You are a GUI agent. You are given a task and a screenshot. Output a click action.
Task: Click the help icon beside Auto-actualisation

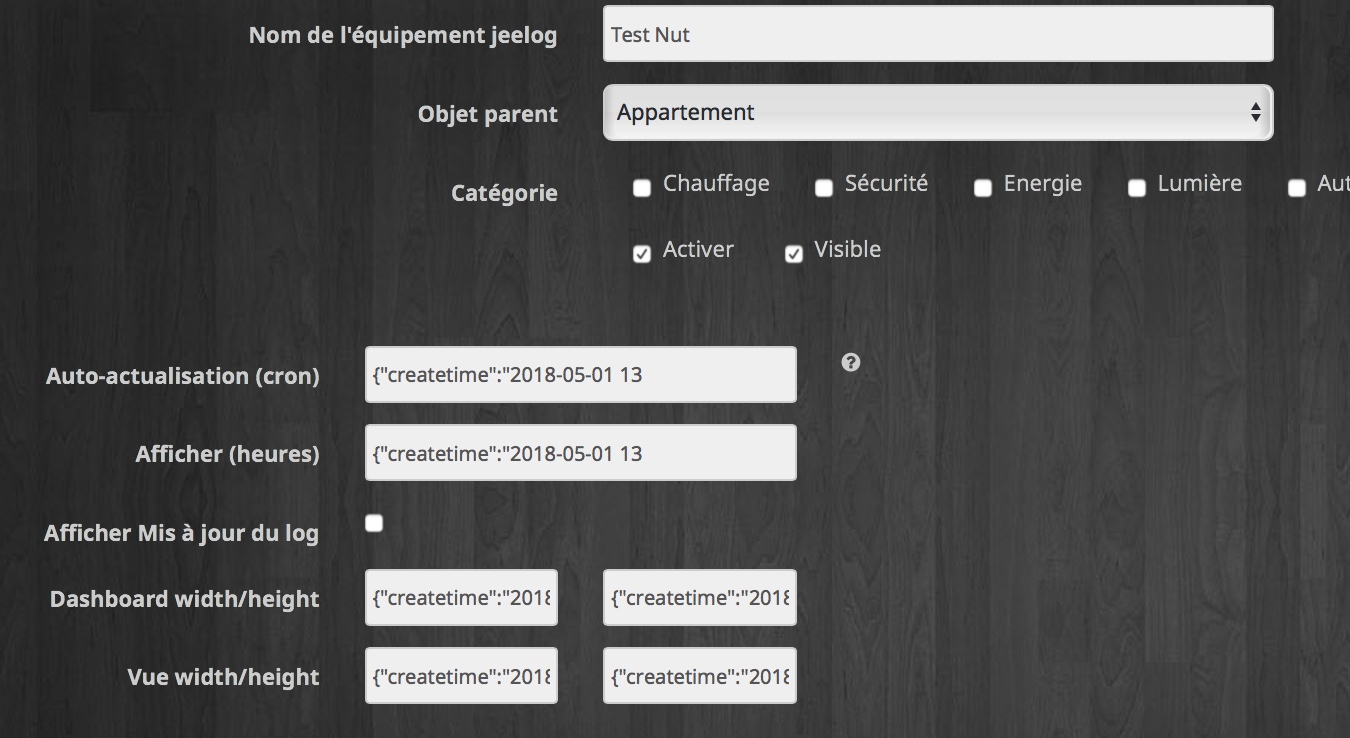[850, 362]
